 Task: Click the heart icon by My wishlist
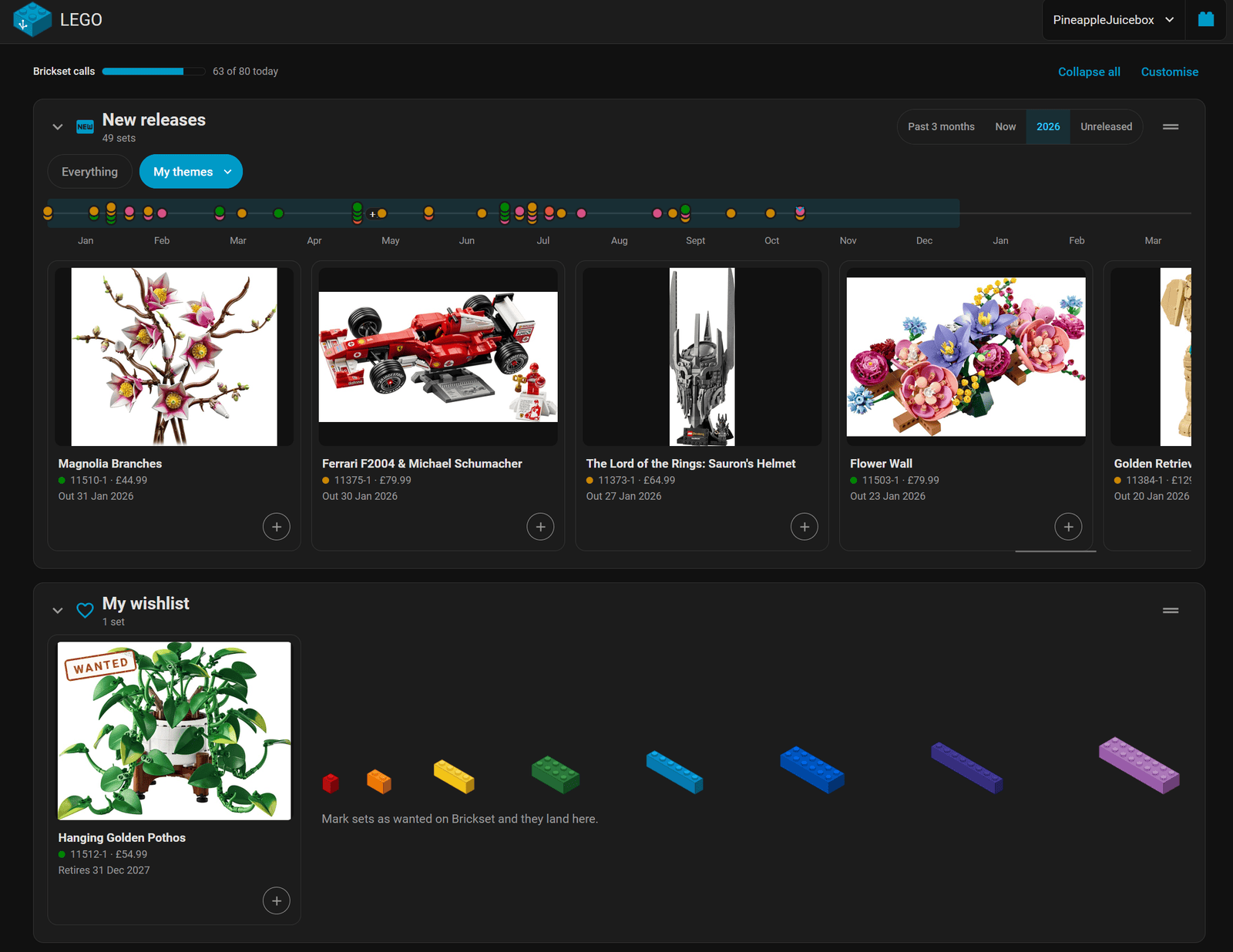85,611
